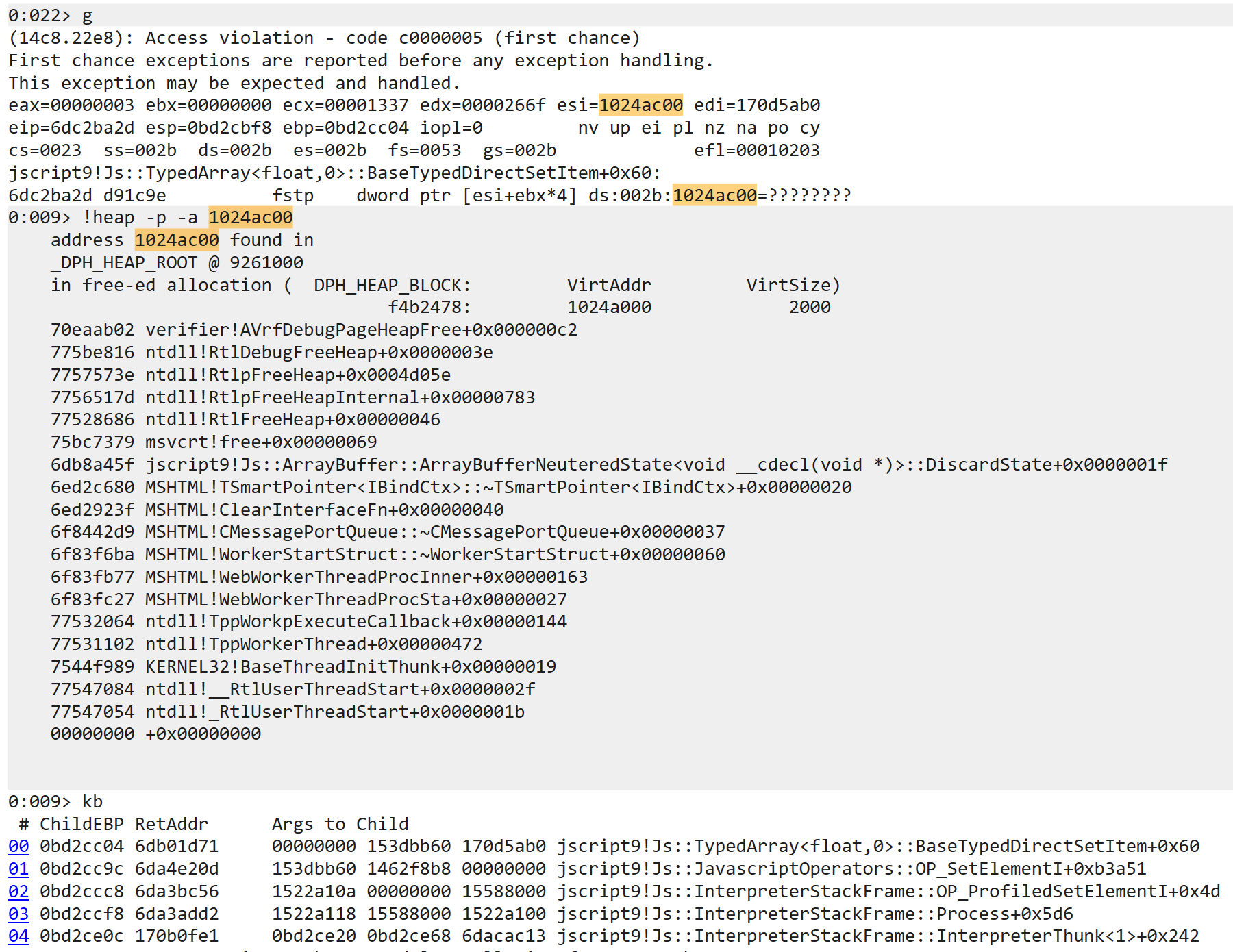Viewport: 1233px width, 952px height.
Task: Click highlighted address in the fstp instruction line
Action: [714, 196]
